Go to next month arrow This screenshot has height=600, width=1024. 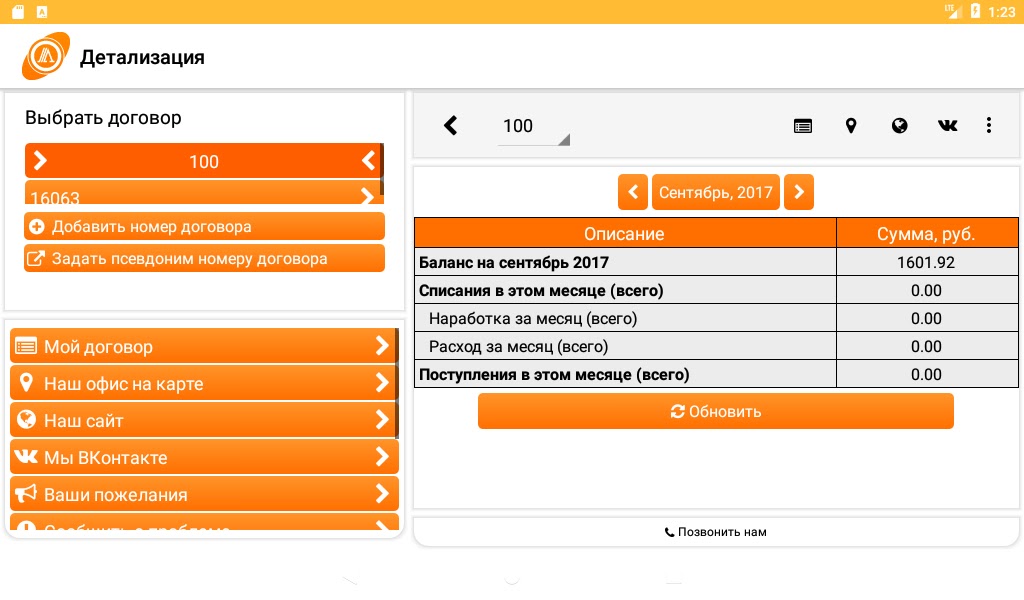(798, 192)
